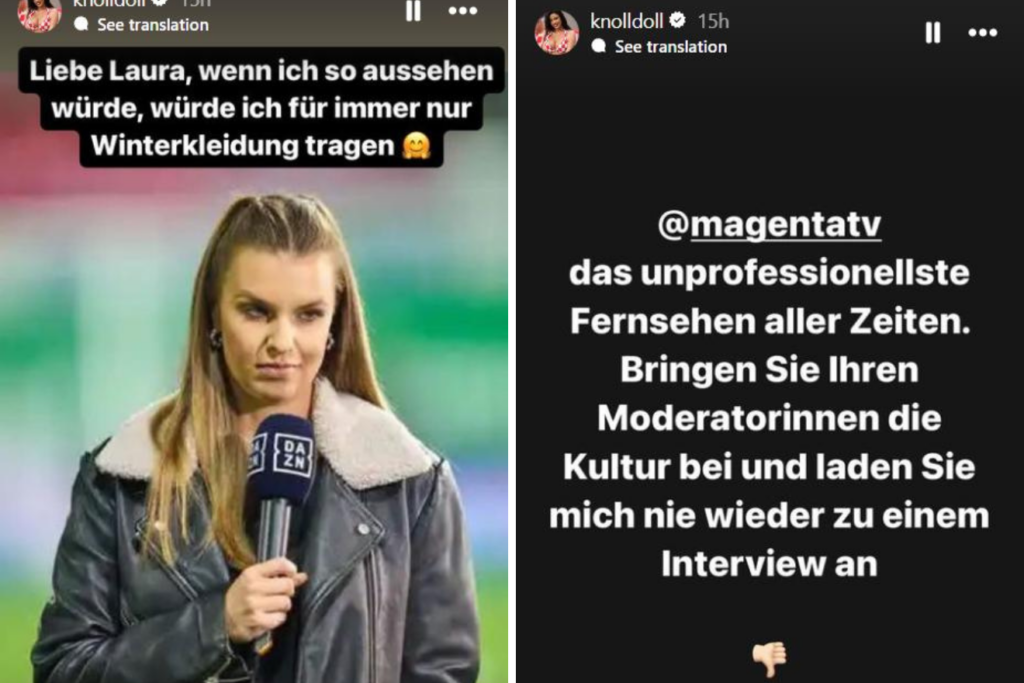This screenshot has height=683, width=1024.
Task: Click the verified badge next to knolldoll
Action: click(x=677, y=20)
